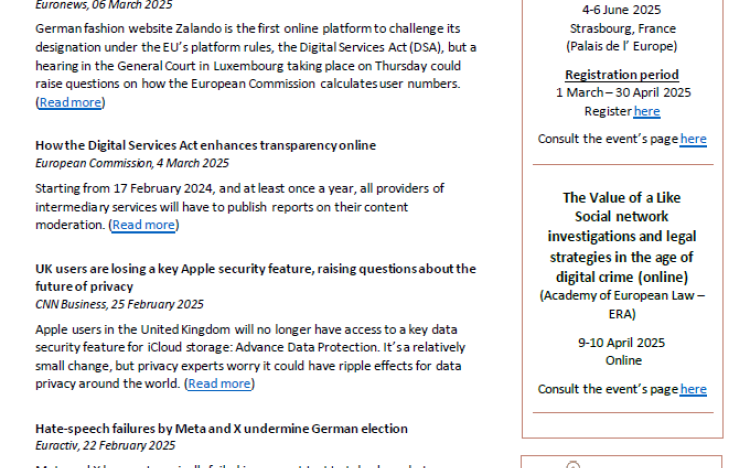Image resolution: width=750 pixels, height=468 pixels.
Task: Click the small icon in the bottom sidebar box
Action: 574,464
